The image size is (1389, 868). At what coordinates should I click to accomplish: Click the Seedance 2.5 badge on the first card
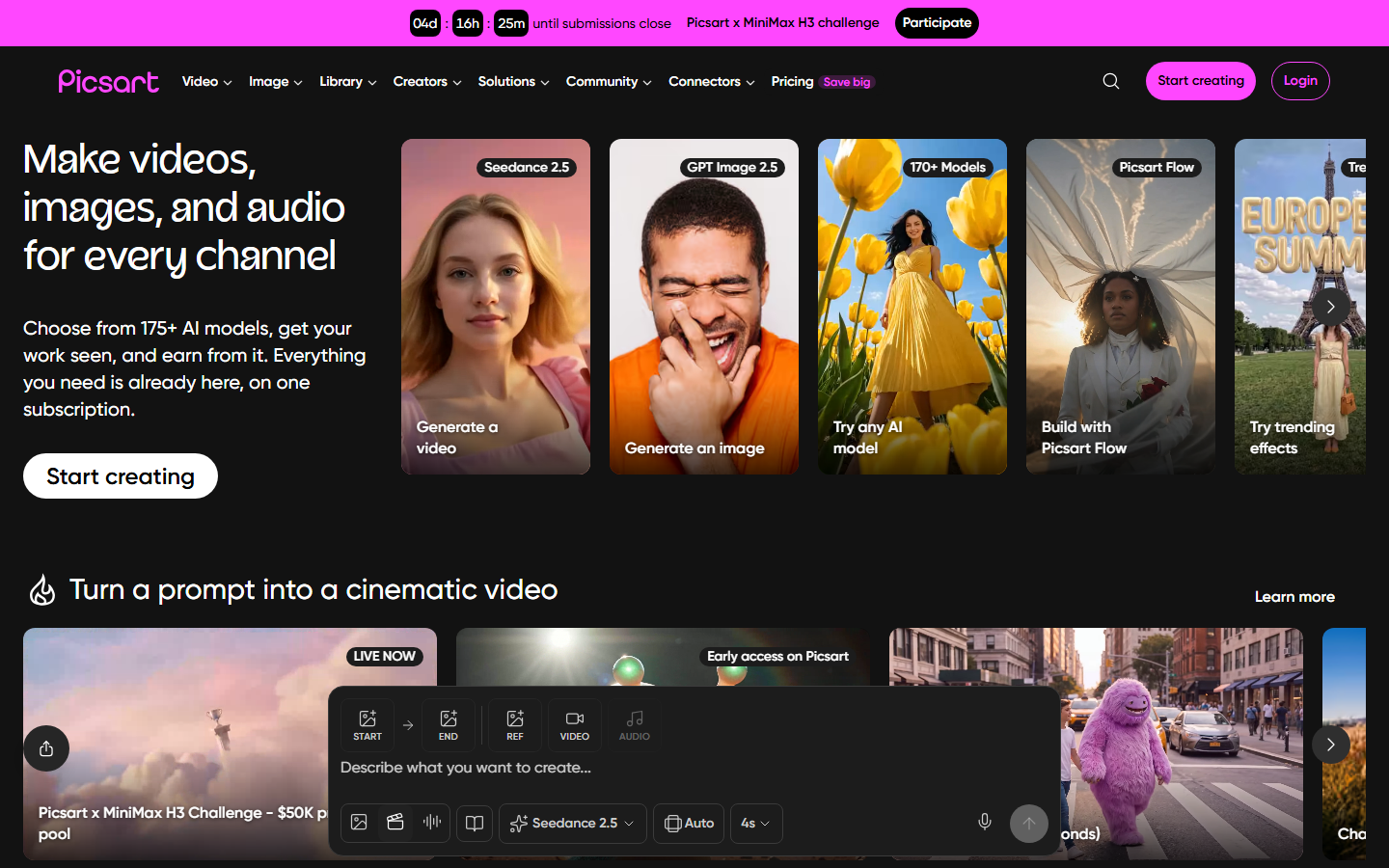click(527, 168)
